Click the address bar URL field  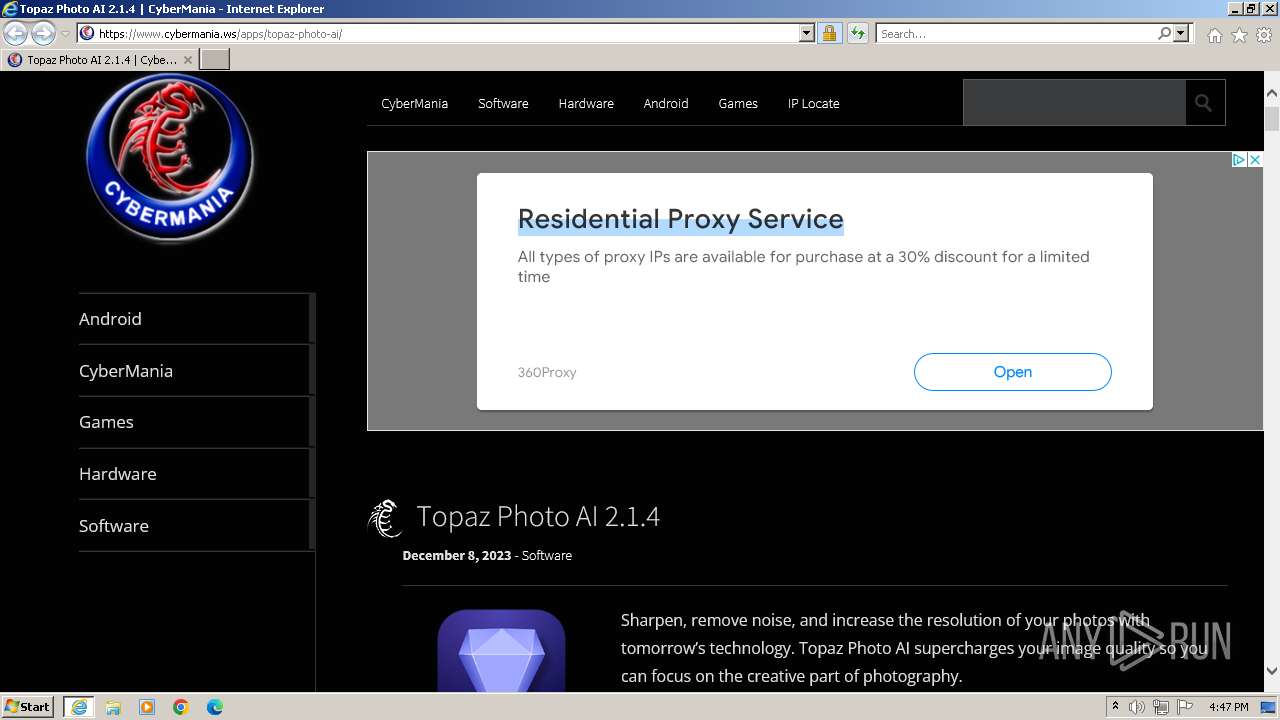pyautogui.click(x=446, y=33)
